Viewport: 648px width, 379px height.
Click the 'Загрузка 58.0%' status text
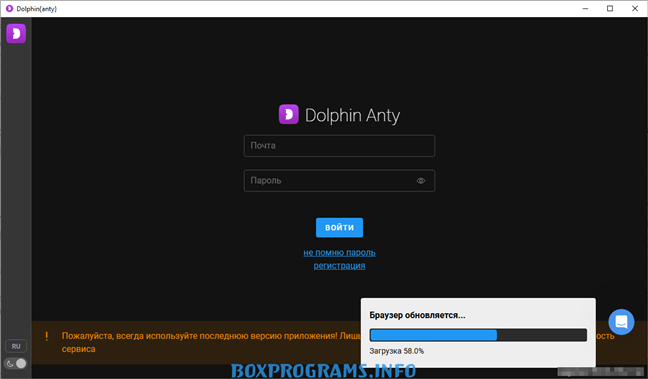click(396, 351)
